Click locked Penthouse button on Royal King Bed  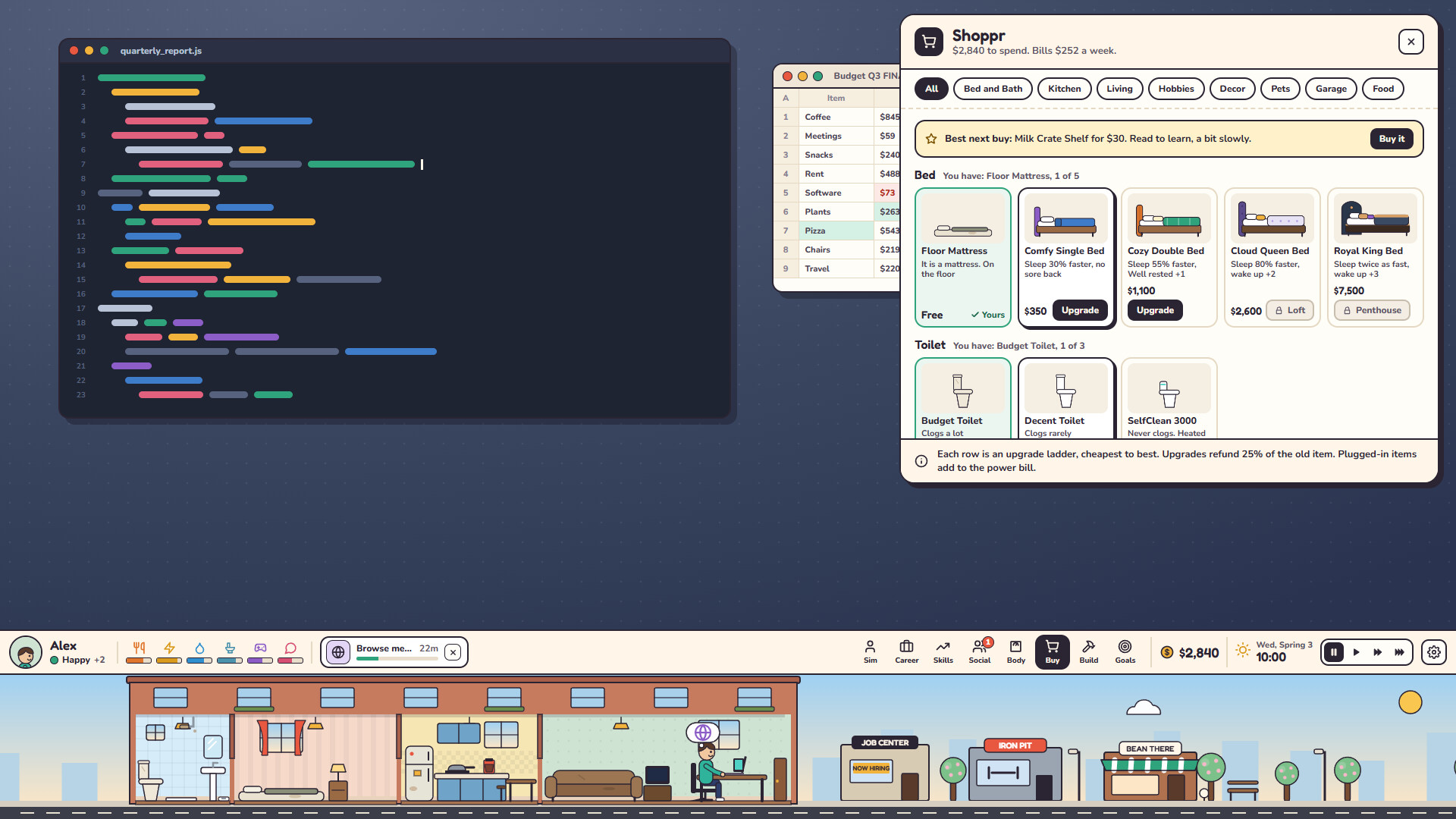[1372, 310]
